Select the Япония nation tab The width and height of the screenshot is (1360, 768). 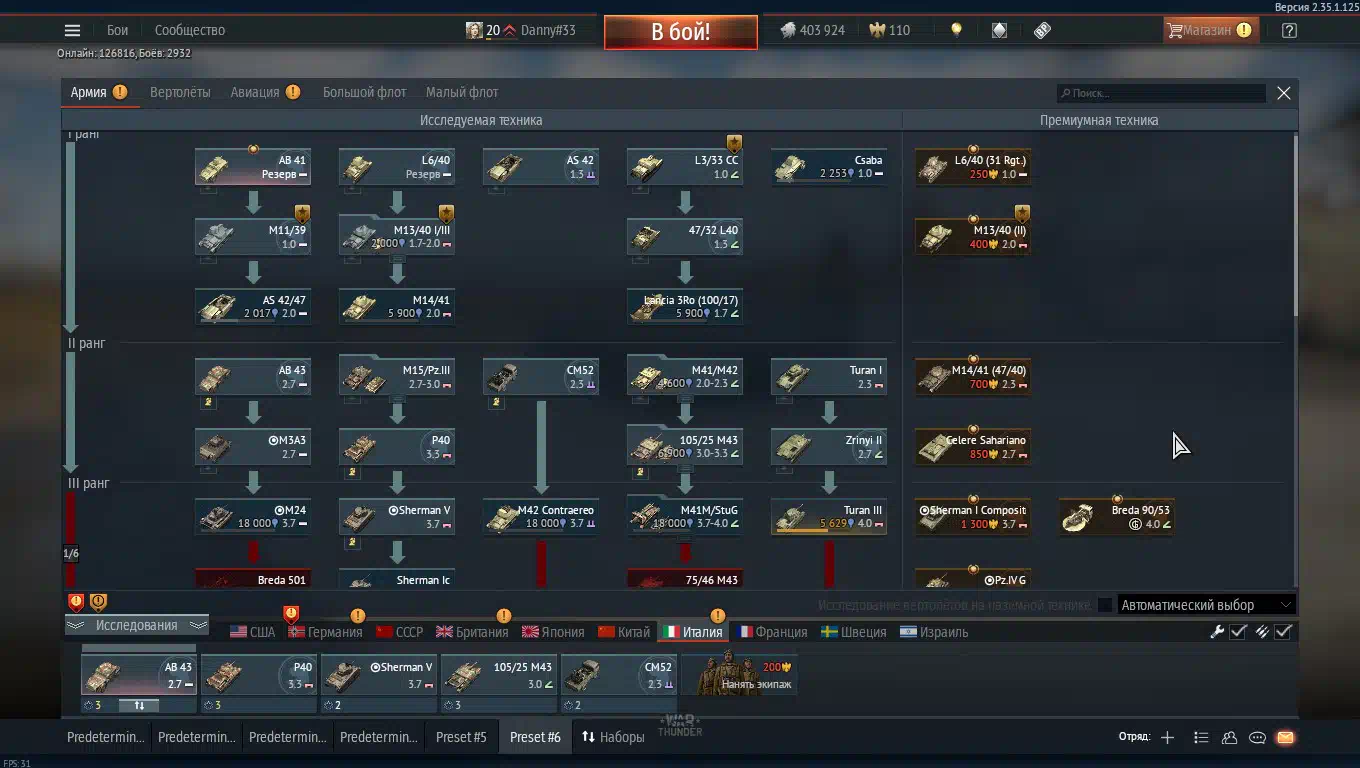tap(553, 632)
